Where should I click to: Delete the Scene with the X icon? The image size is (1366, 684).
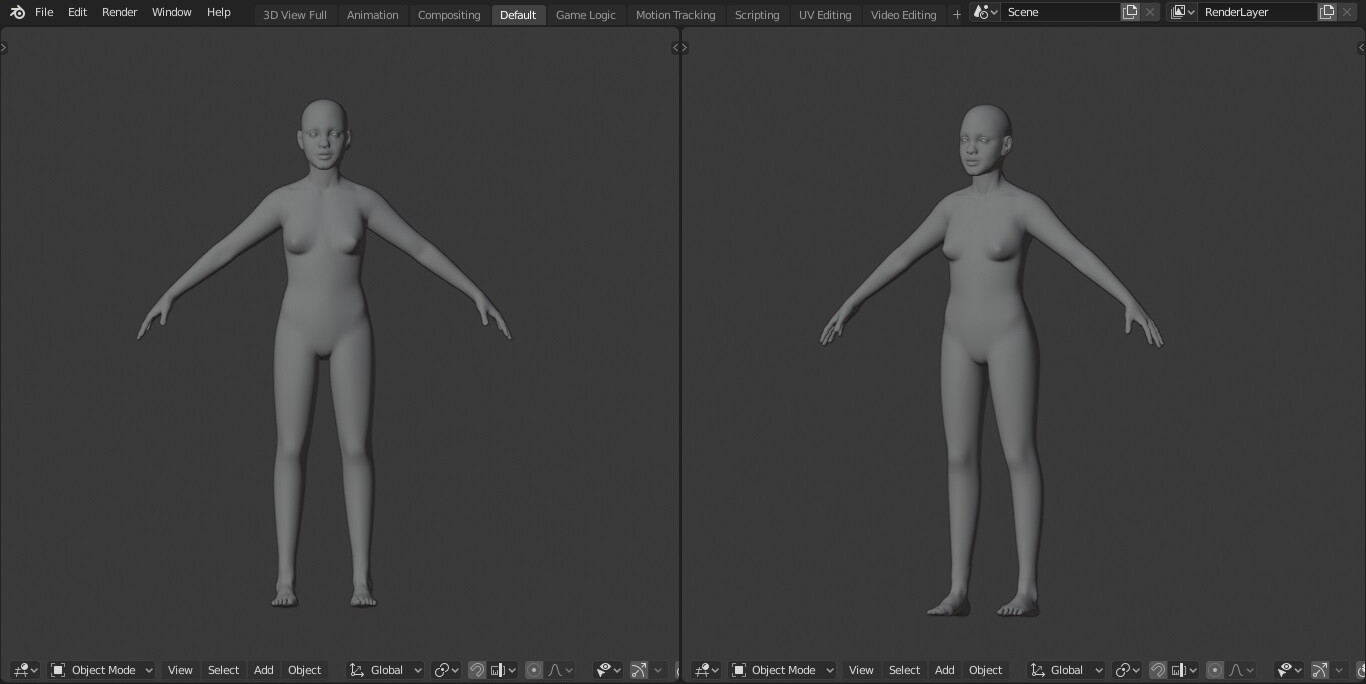tap(1150, 12)
